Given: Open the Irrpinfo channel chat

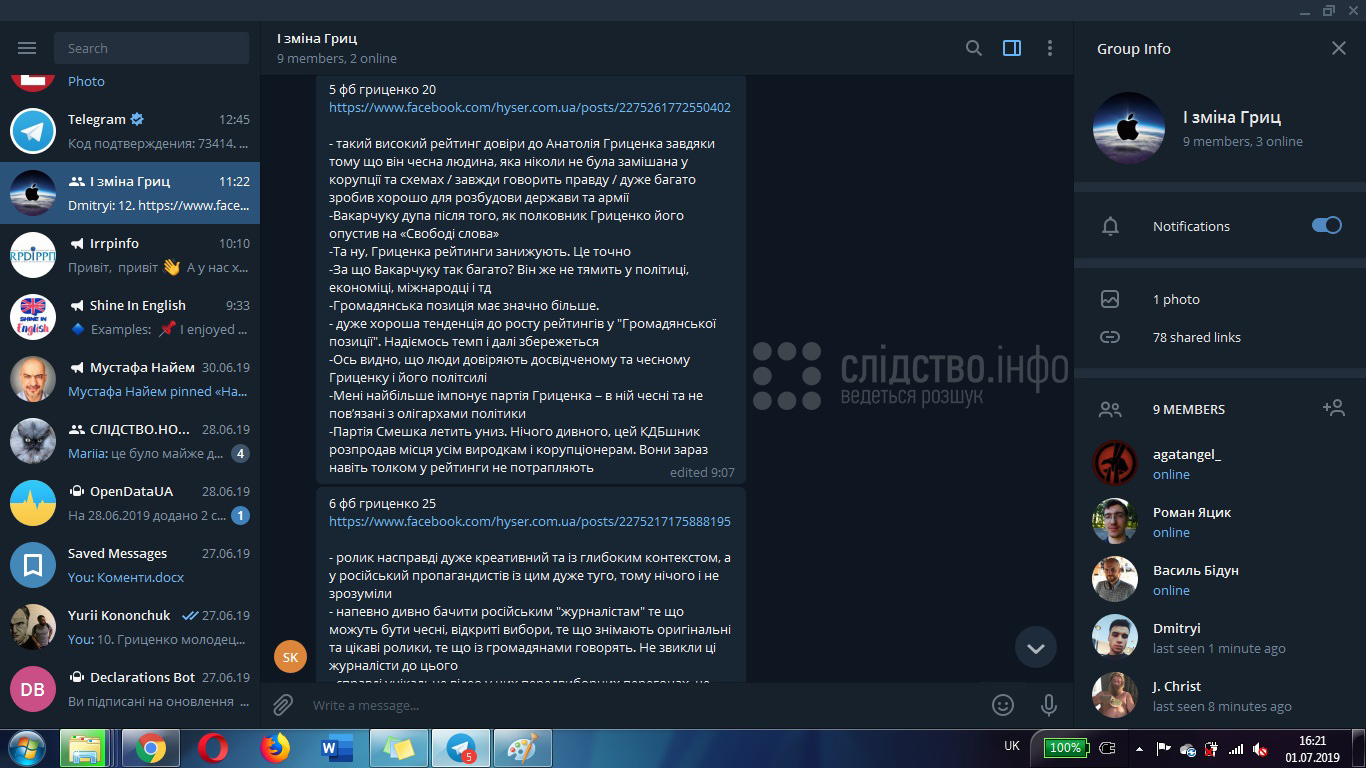Looking at the screenshot, I should [x=130, y=255].
